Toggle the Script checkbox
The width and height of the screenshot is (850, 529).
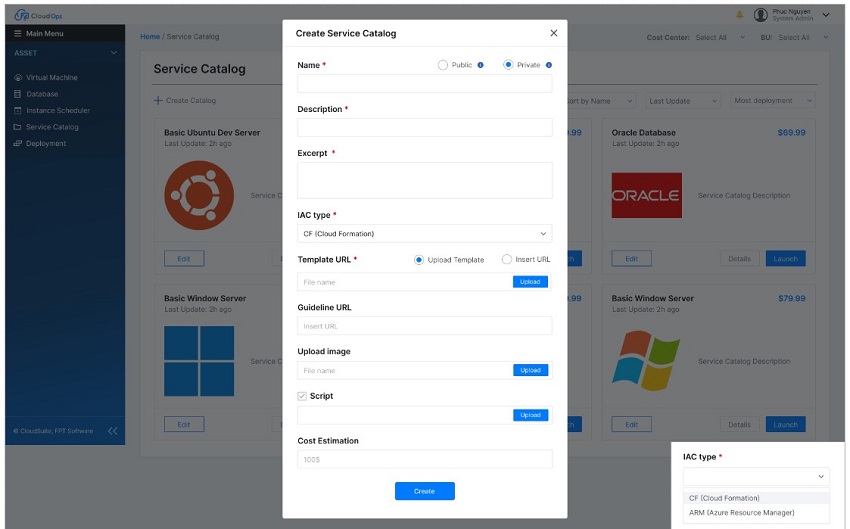point(302,396)
